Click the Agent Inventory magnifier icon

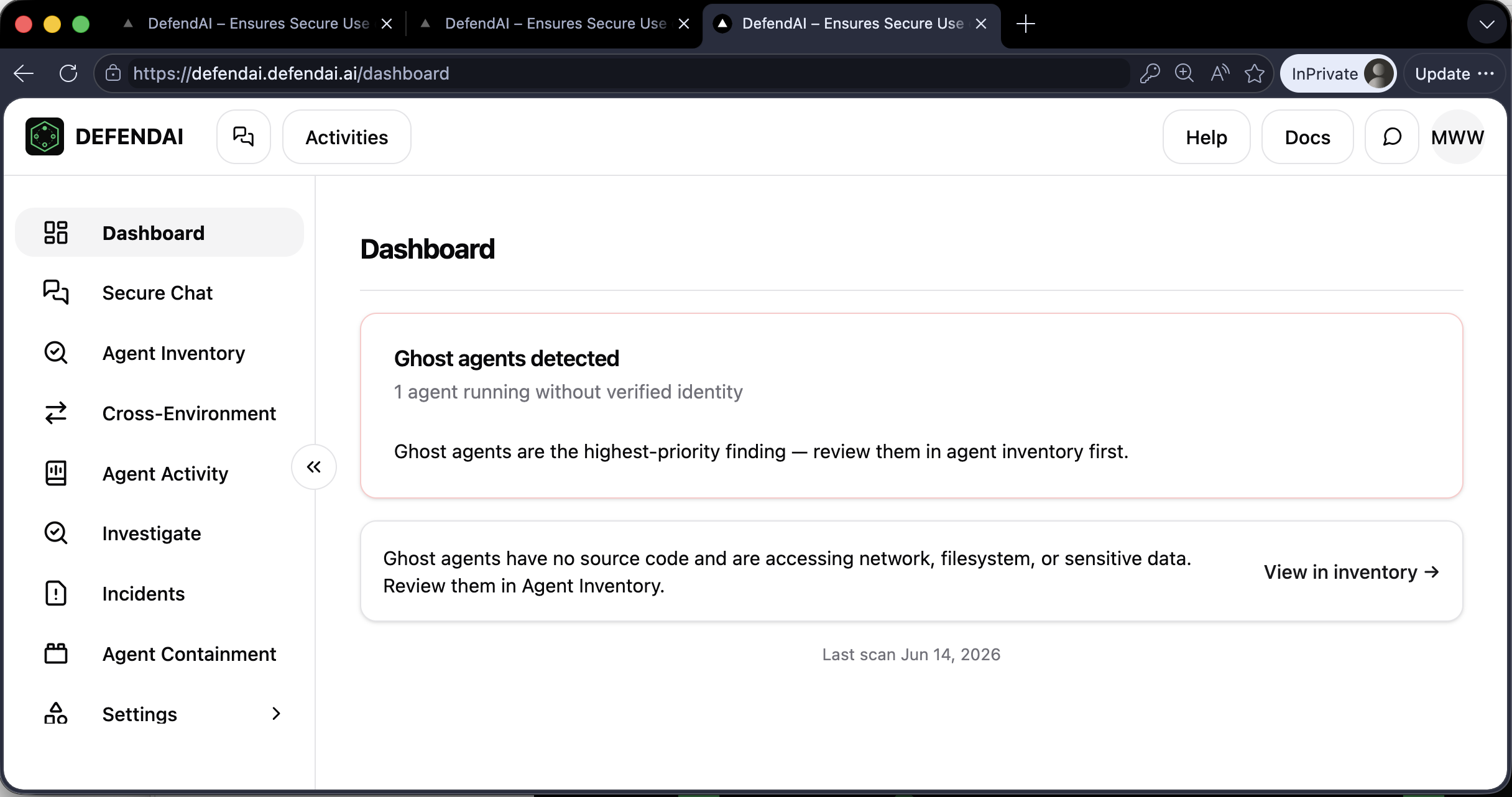coord(56,352)
